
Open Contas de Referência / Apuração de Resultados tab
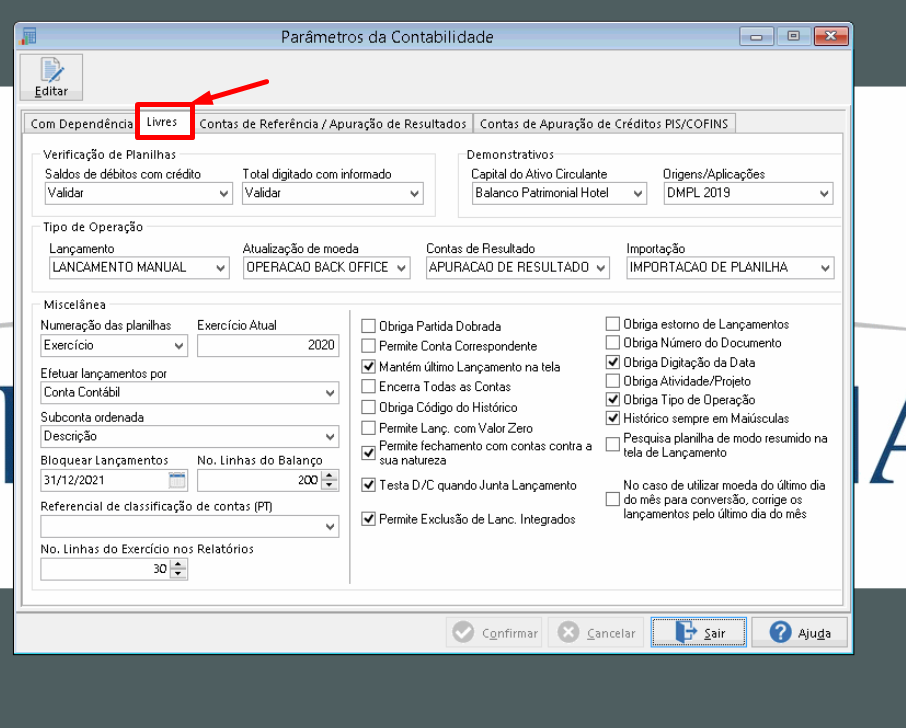332,124
